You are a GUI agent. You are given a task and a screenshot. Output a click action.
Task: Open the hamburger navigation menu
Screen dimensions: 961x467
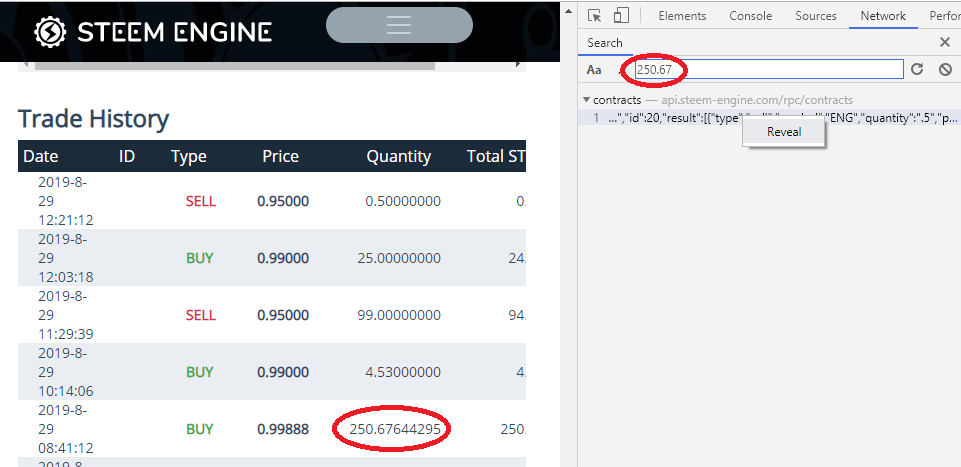(399, 25)
